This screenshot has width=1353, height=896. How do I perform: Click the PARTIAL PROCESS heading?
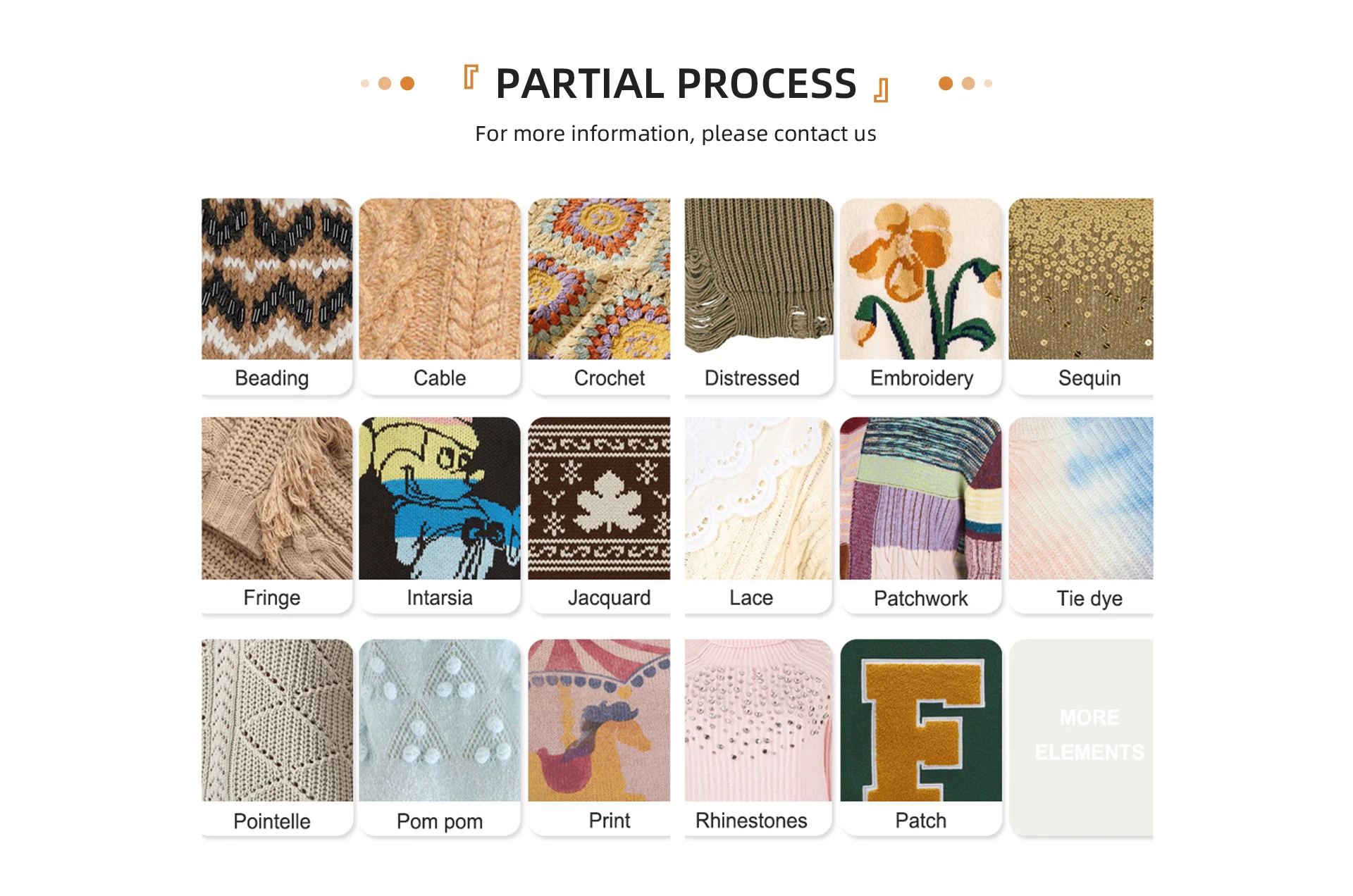point(676,83)
